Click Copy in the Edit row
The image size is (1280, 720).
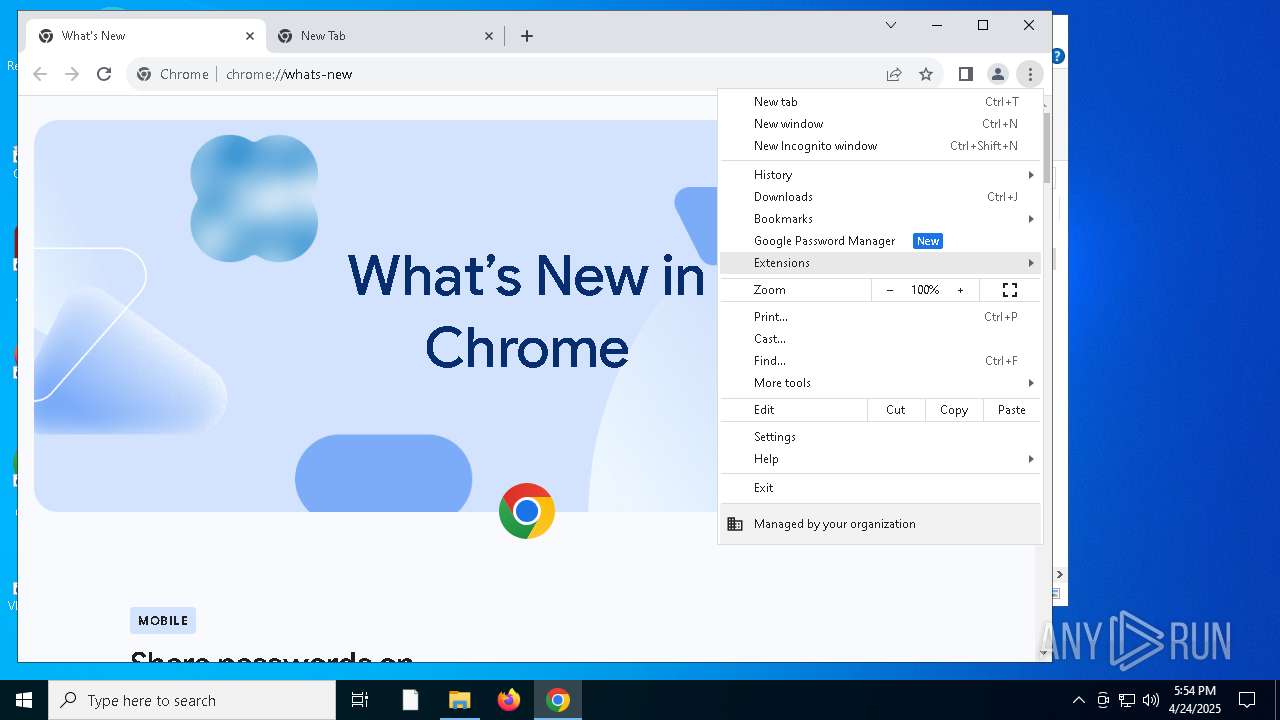point(954,410)
